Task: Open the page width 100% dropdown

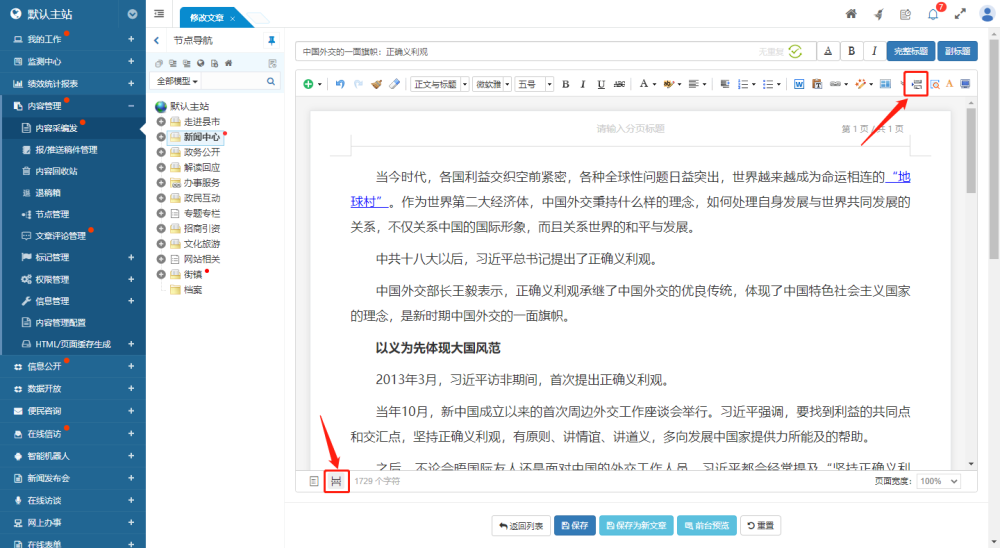Action: [939, 481]
